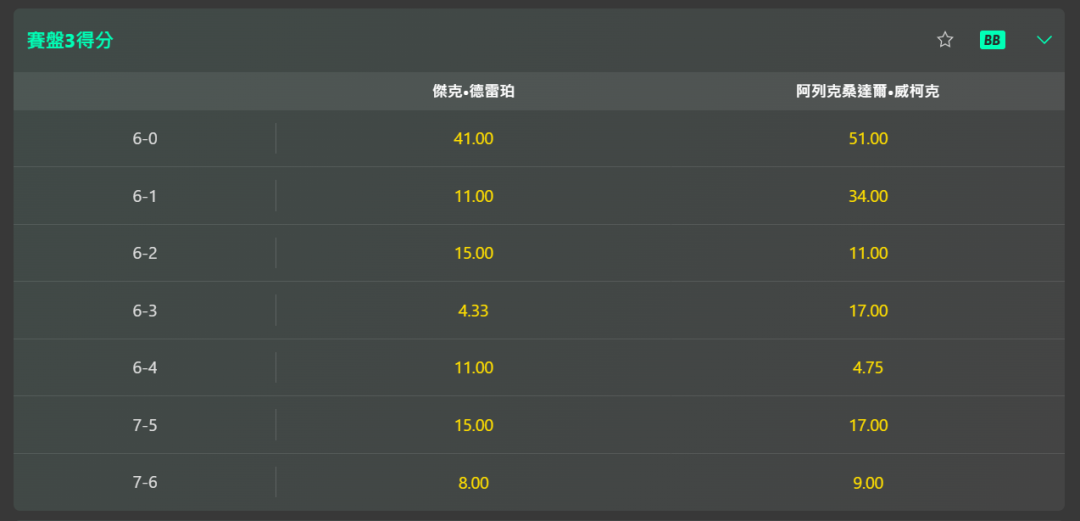Select 6-4 odds 11.00 under 傑克•德雷珀
Image resolution: width=1080 pixels, height=521 pixels.
pyautogui.click(x=473, y=368)
